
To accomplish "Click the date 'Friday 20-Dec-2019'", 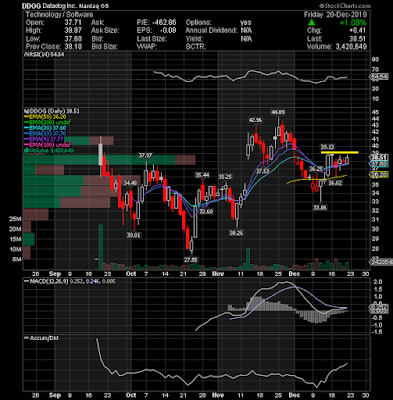I will click(x=335, y=15).
